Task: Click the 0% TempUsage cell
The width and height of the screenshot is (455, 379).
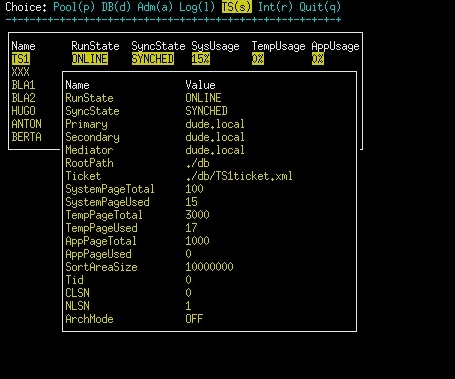Action: click(x=258, y=59)
